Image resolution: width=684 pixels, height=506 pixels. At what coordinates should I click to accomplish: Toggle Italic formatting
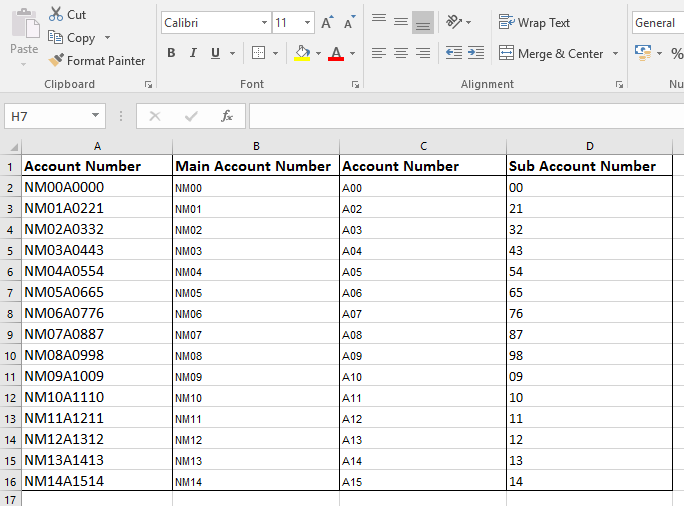(193, 53)
